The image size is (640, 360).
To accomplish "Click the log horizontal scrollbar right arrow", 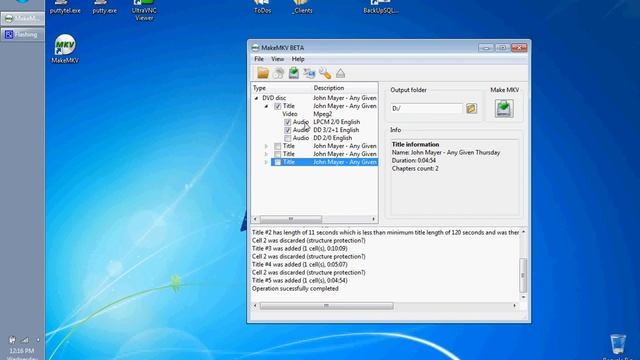I will [x=514, y=306].
